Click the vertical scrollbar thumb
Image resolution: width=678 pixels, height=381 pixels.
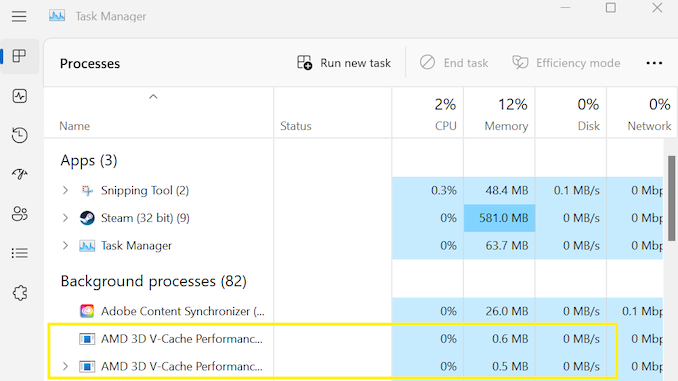[x=671, y=198]
